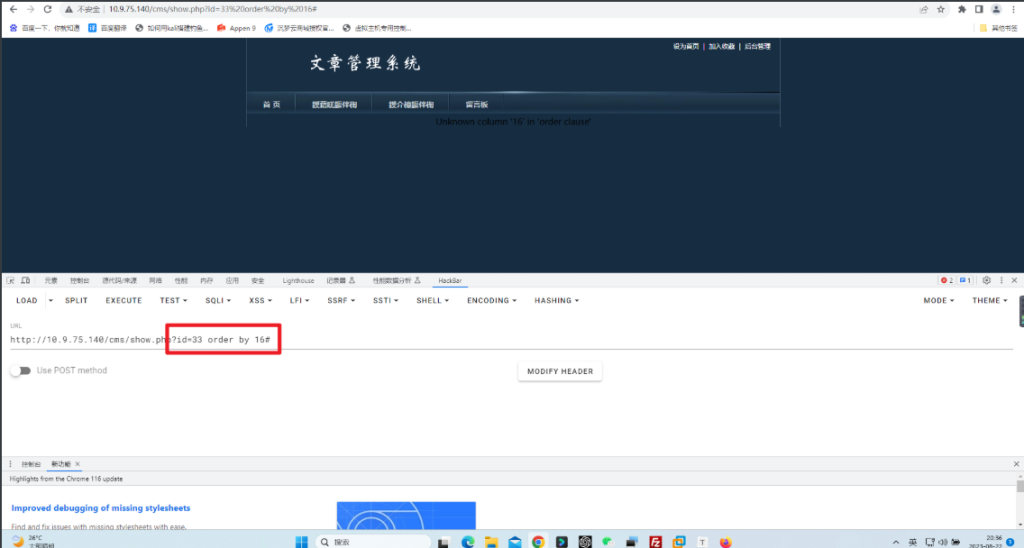Toggle the DevTools device toolbar icon
Viewport: 1024px width, 548px height.
(x=25, y=281)
